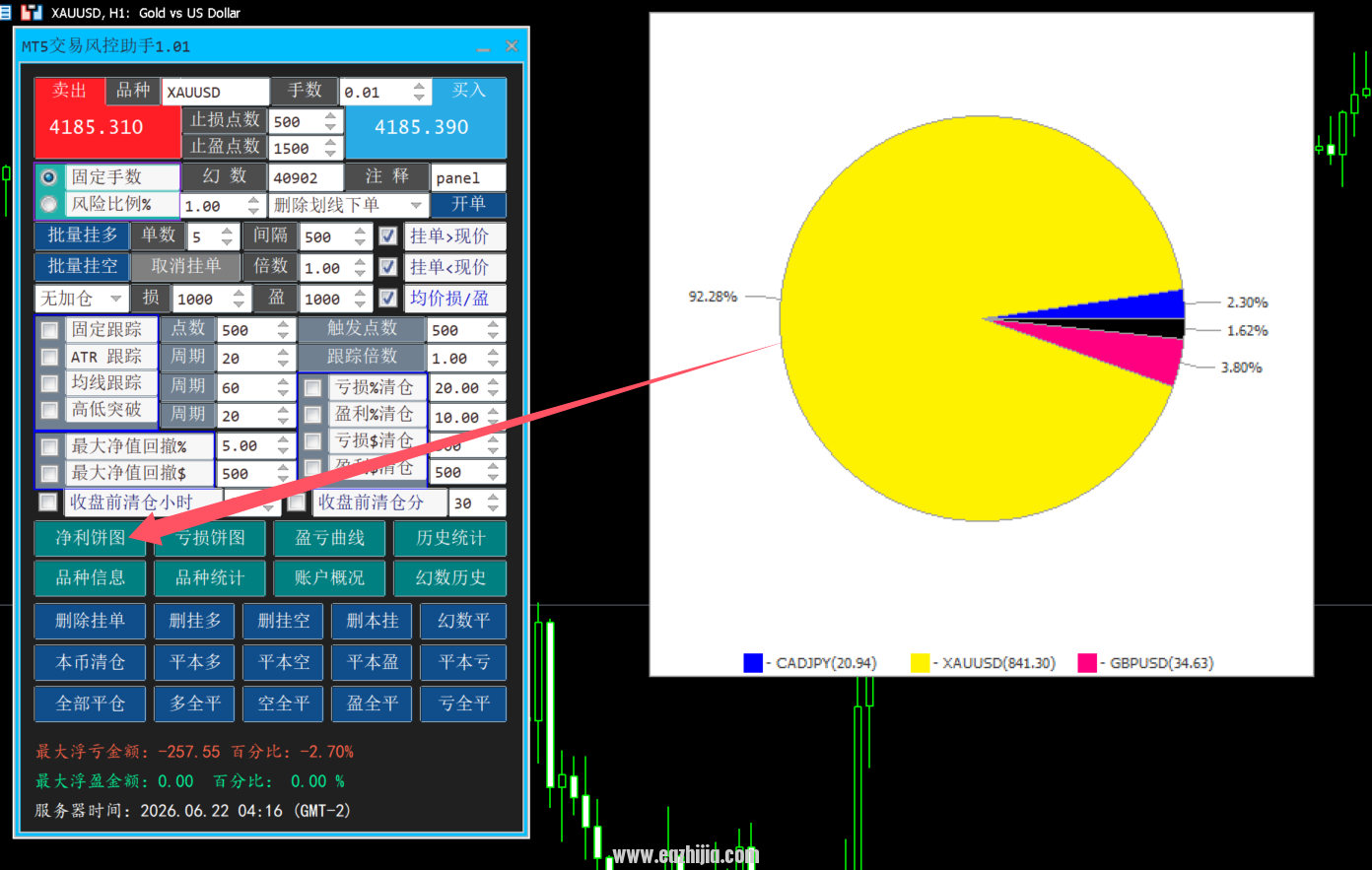Open the 盈亏曲线 profit-loss curve
The image size is (1372, 870).
coord(330,538)
